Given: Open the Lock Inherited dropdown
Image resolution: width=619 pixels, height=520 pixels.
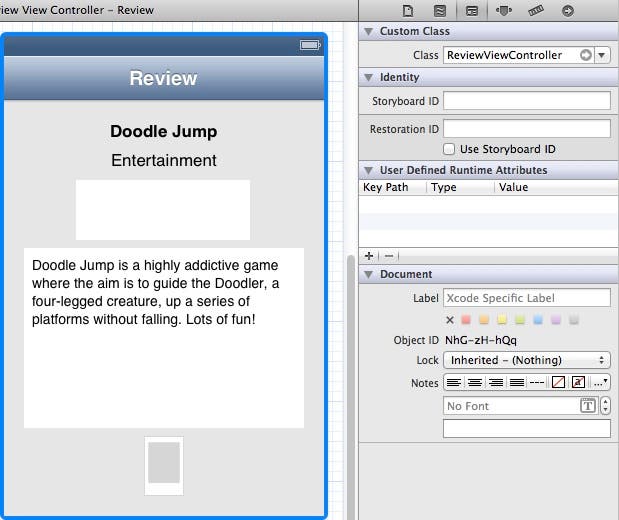Looking at the screenshot, I should pos(527,360).
